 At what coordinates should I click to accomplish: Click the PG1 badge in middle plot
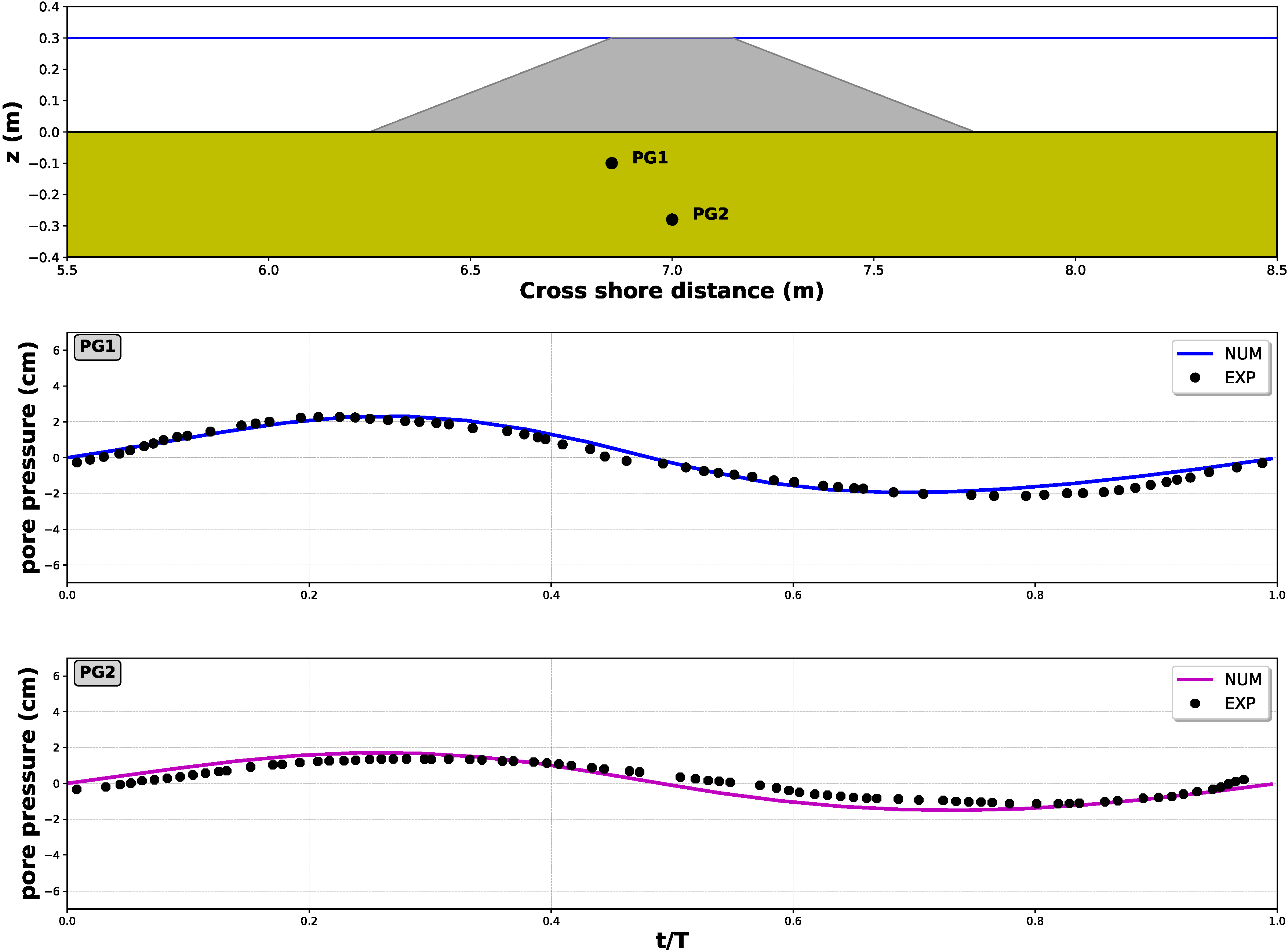(x=97, y=347)
